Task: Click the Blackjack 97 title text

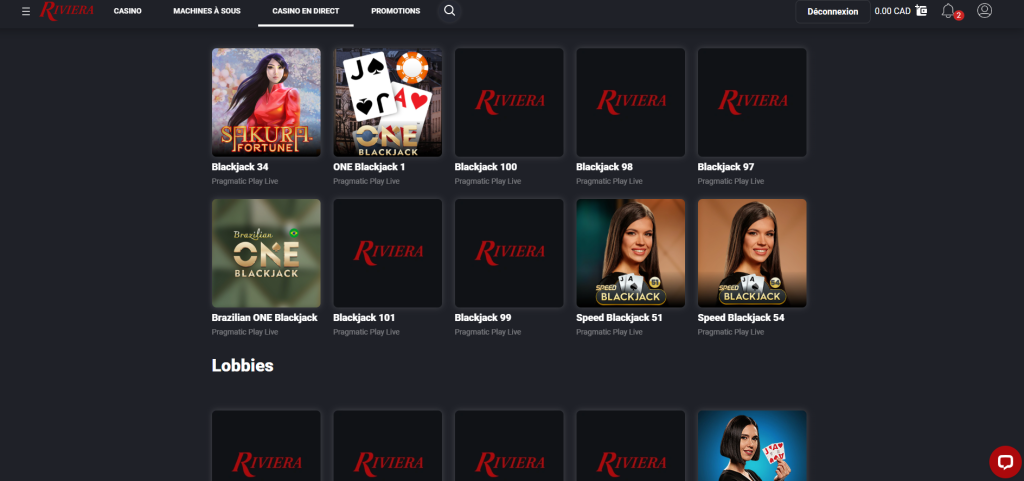Action: pyautogui.click(x=726, y=167)
